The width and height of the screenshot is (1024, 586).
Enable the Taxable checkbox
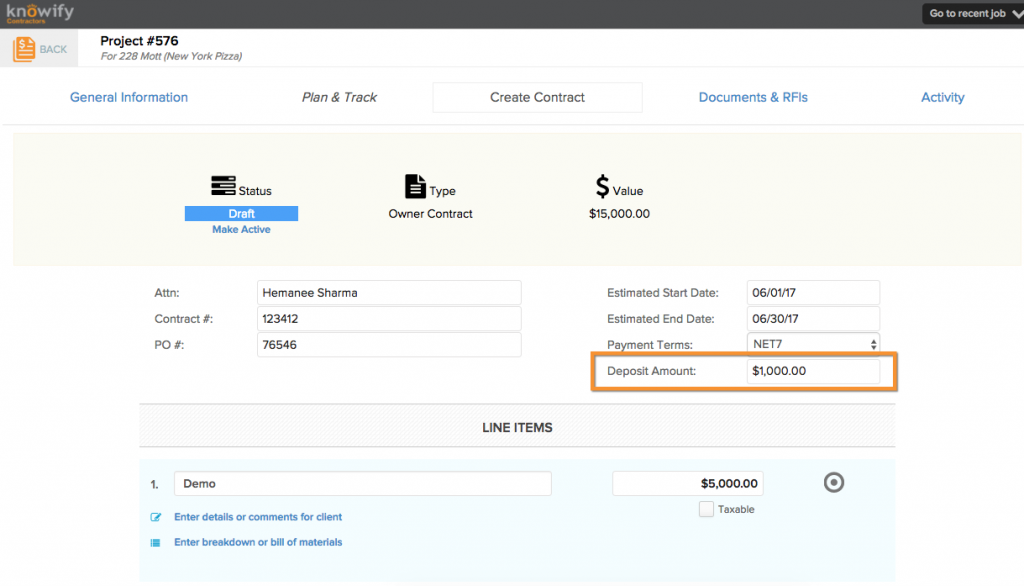point(704,509)
